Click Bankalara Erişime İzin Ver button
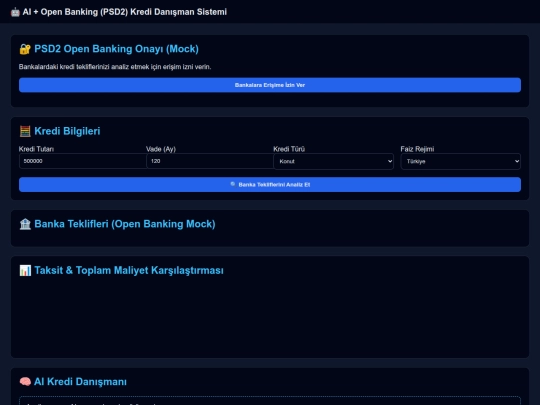The width and height of the screenshot is (540, 405). pos(270,85)
